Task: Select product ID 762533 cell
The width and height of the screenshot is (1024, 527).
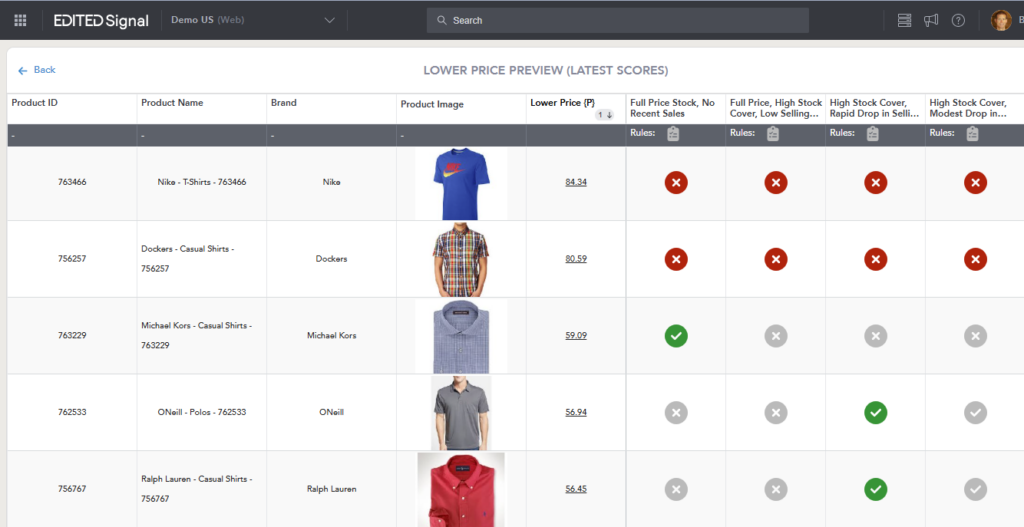Action: pyautogui.click(x=72, y=412)
